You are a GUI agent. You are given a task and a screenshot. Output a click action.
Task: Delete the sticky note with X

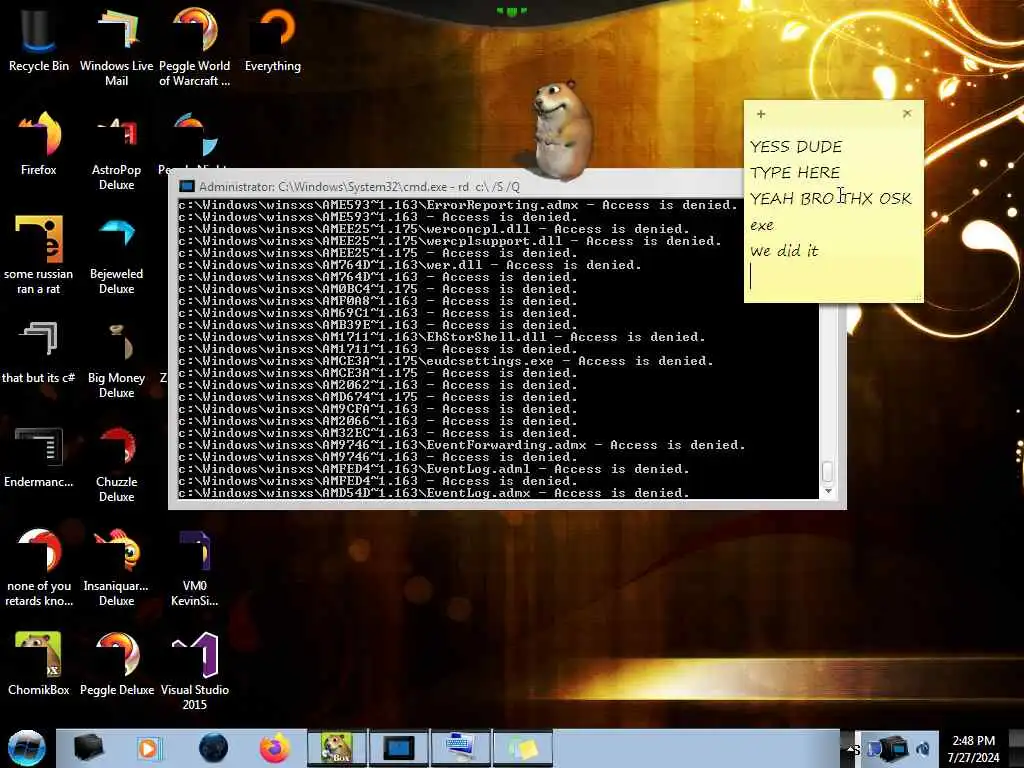click(907, 114)
